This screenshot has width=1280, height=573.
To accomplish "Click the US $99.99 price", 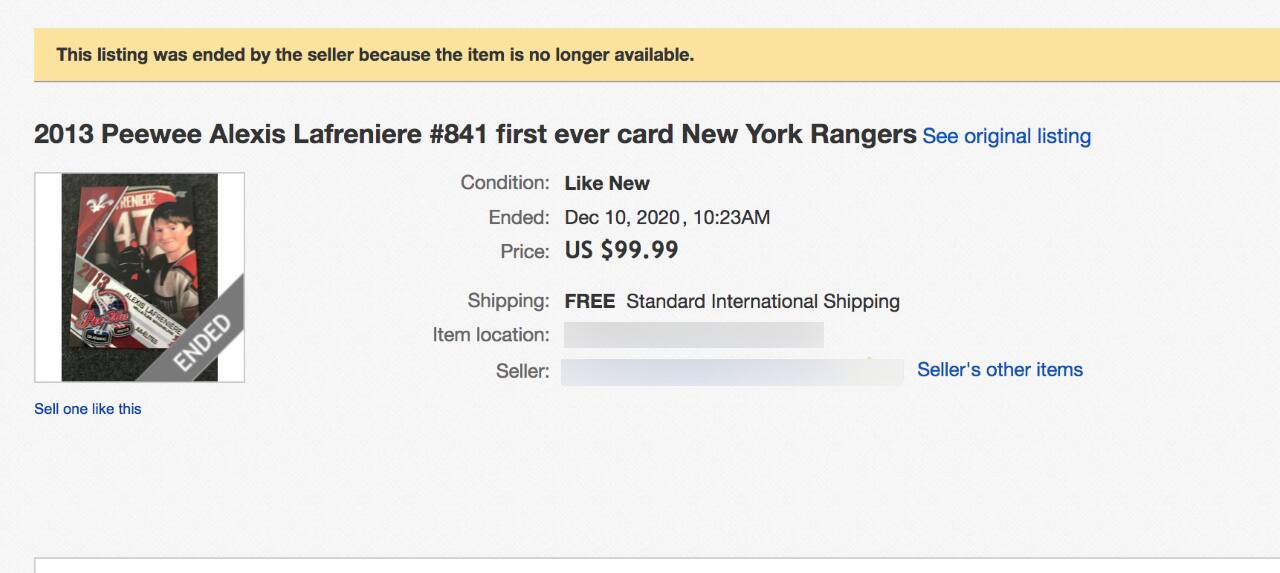I will click(x=621, y=250).
